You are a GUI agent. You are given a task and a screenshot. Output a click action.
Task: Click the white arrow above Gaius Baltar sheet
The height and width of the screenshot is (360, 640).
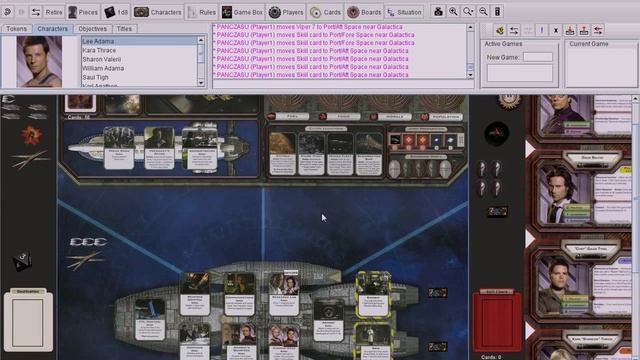tap(530, 149)
